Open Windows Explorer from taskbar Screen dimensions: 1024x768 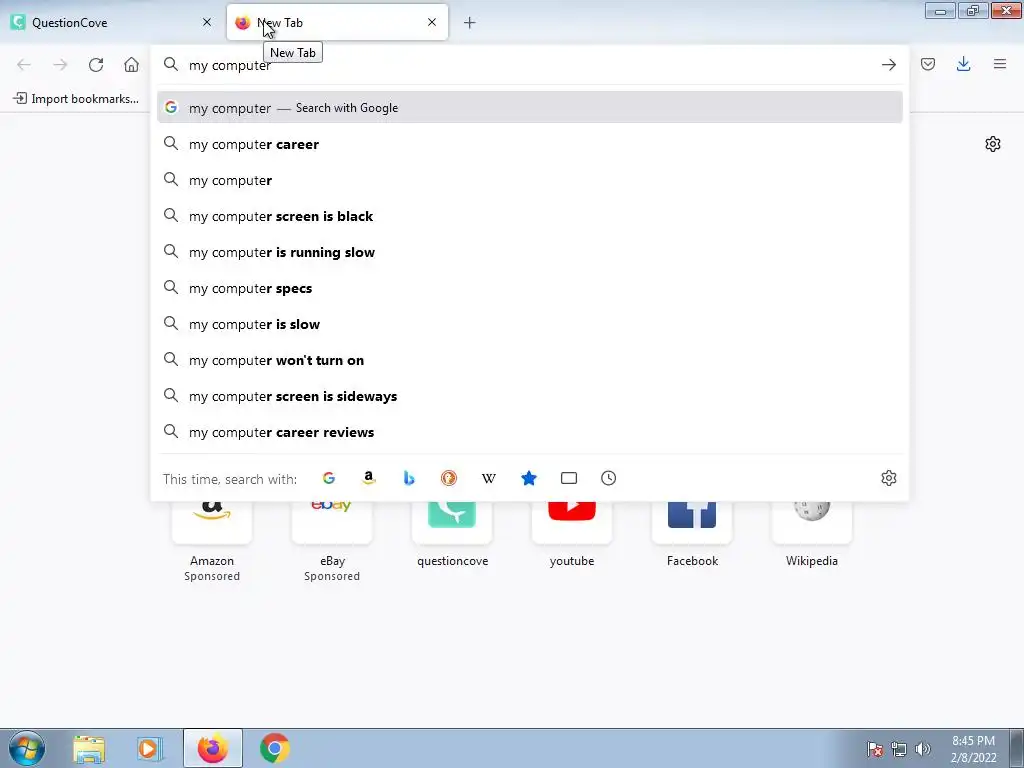click(x=89, y=748)
